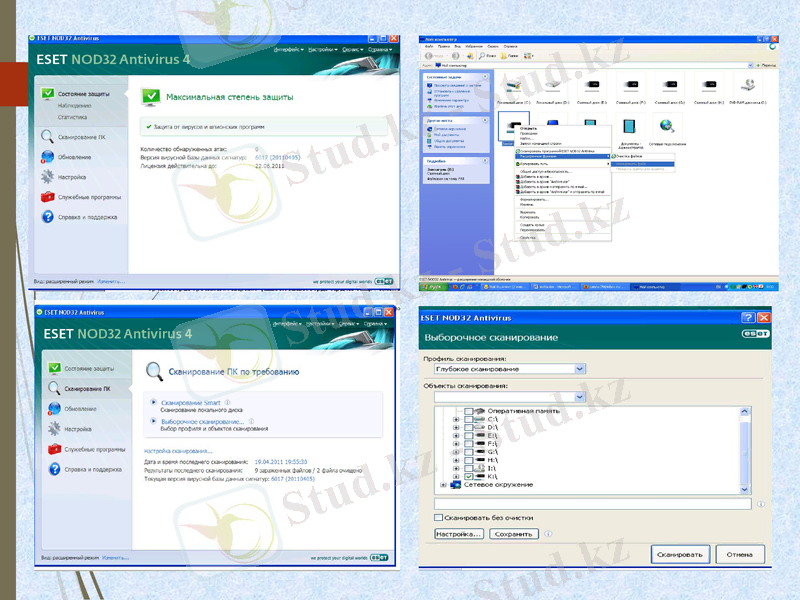Viewport: 800px width, 600px height.
Task: Click the red toolbox icon in upper ESET window
Action: [x=47, y=197]
